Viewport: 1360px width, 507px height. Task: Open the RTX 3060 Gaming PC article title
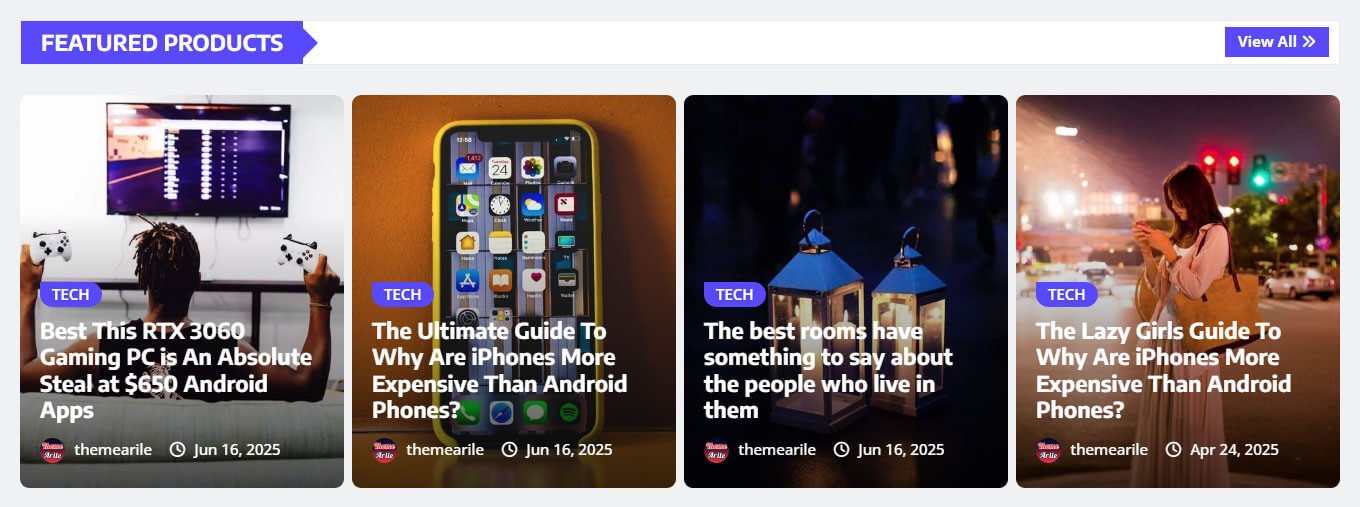click(x=176, y=370)
